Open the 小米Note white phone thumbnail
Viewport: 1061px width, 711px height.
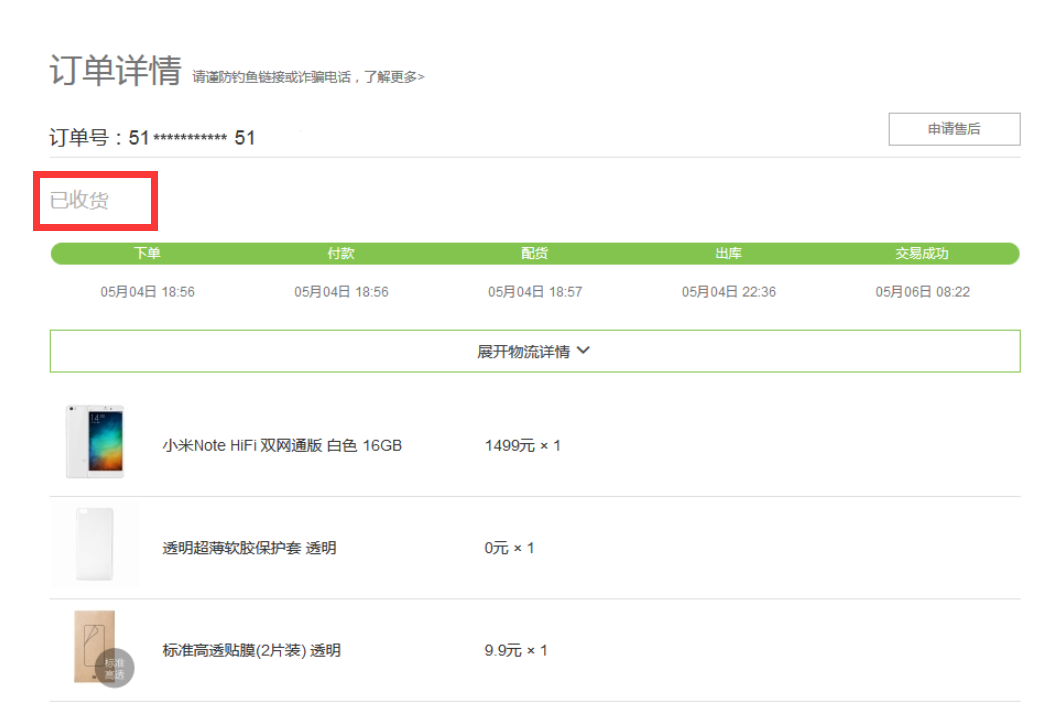tap(95, 442)
